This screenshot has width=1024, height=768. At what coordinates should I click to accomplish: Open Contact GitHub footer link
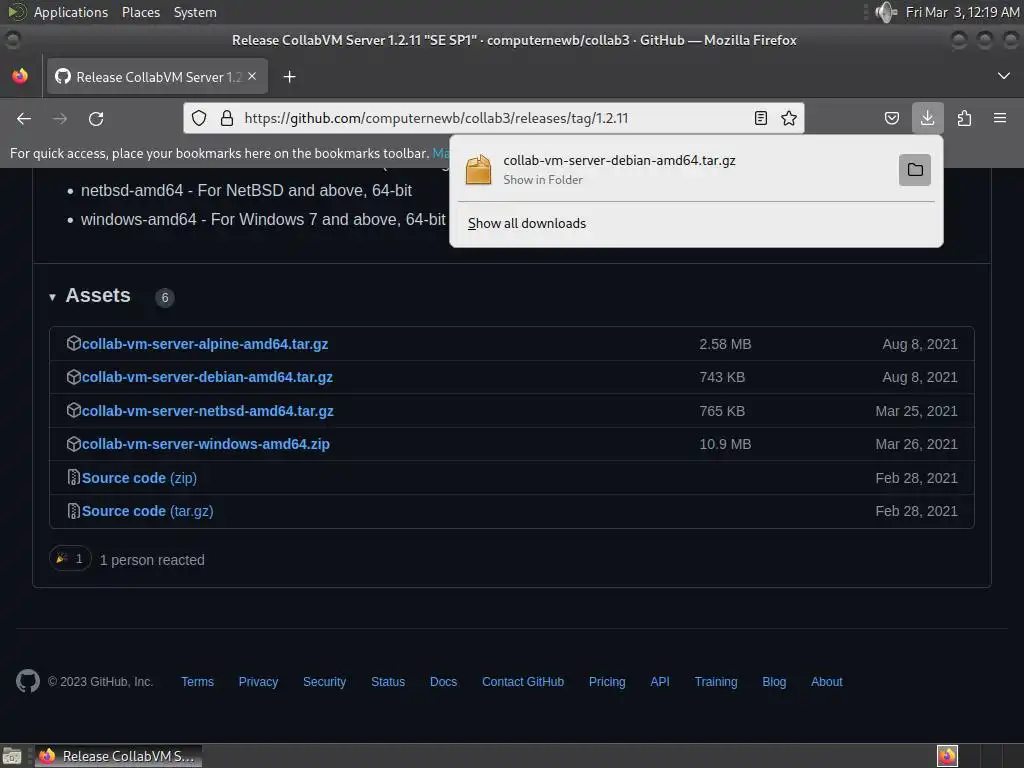[522, 682]
